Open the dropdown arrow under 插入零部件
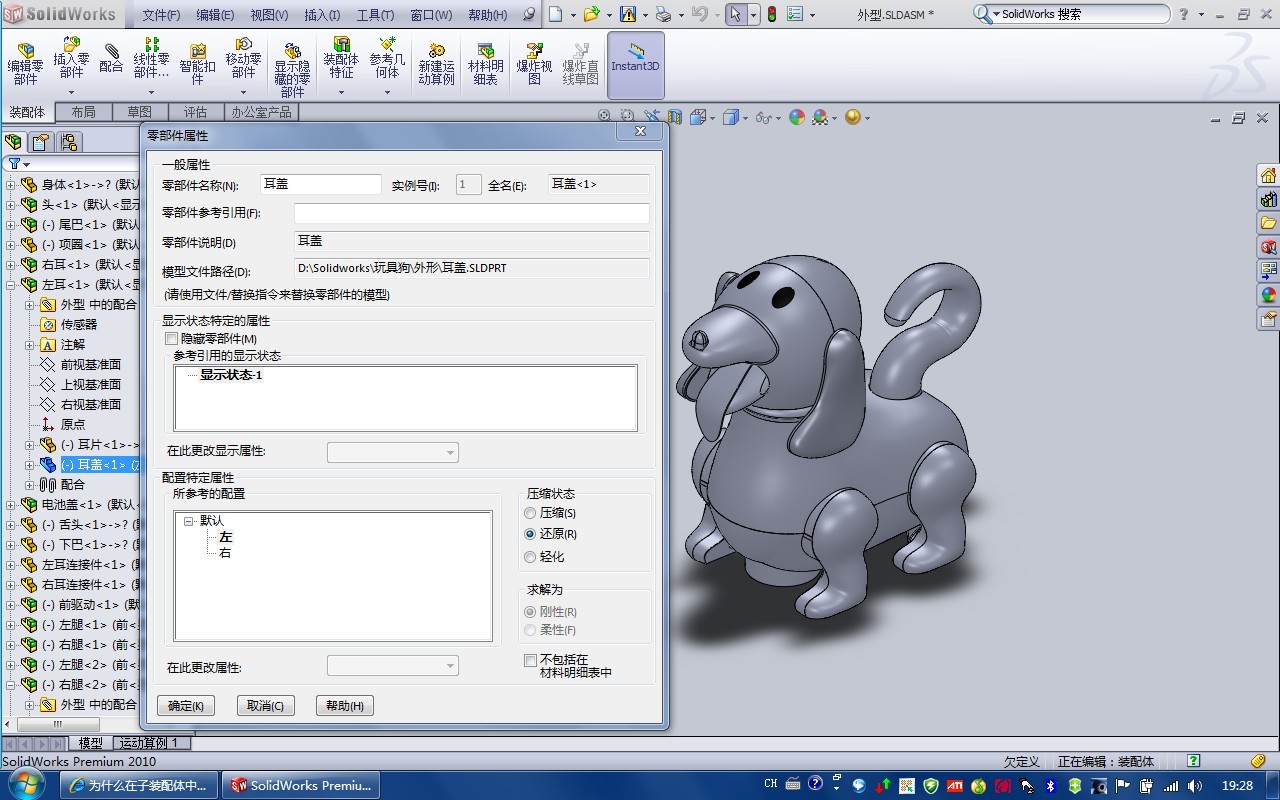This screenshot has height=800, width=1280. pos(71,92)
